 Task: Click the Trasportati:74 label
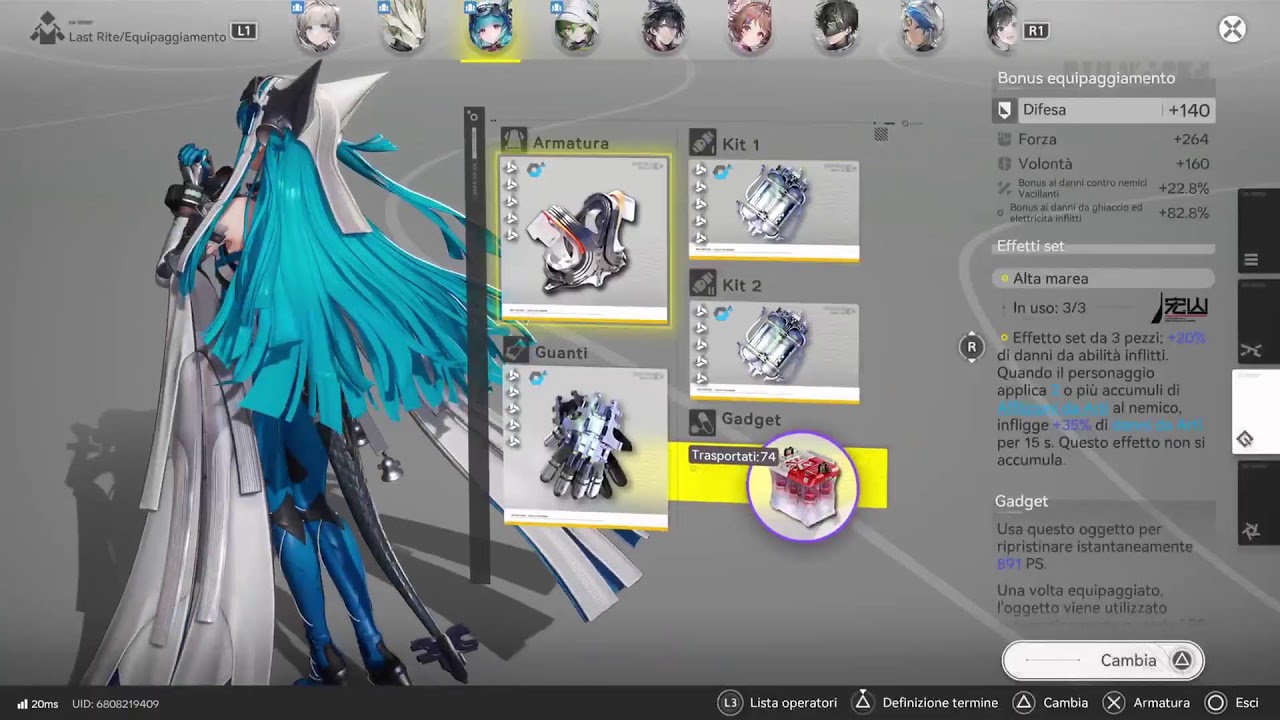pos(733,456)
